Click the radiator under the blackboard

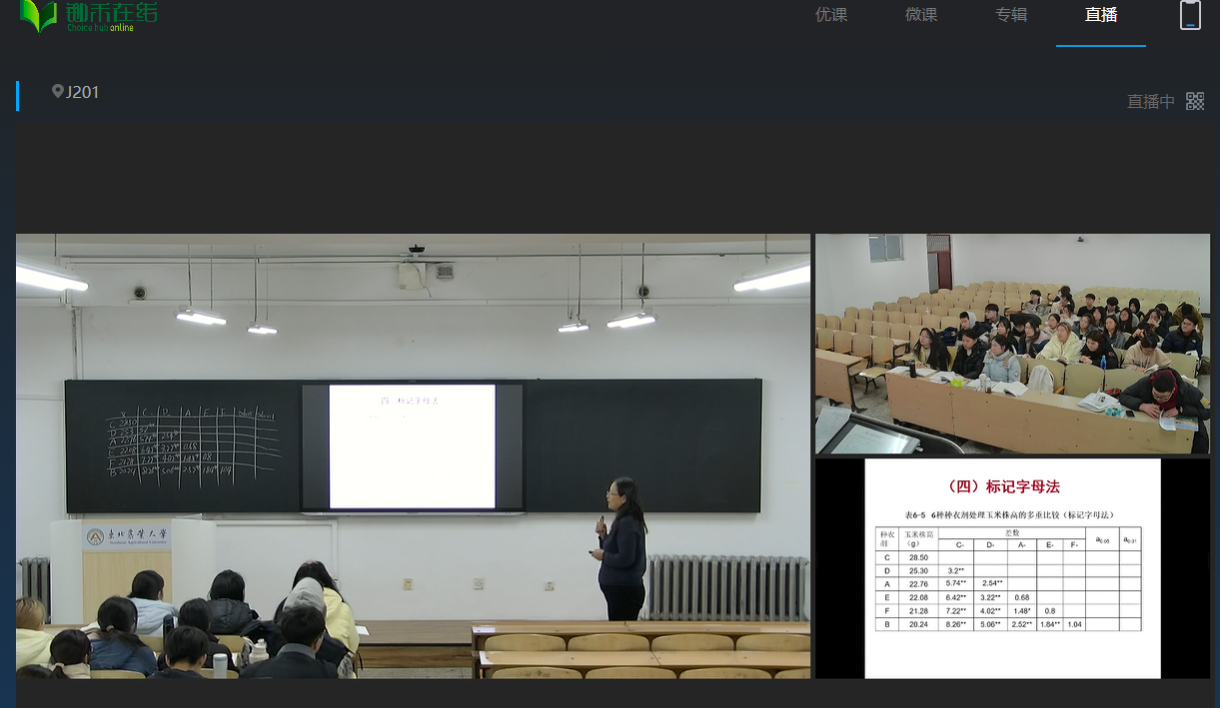[x=727, y=587]
